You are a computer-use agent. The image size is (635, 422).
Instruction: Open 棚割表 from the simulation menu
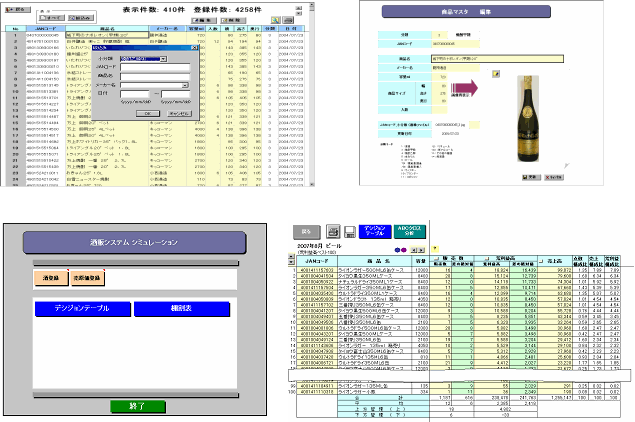pos(182,309)
